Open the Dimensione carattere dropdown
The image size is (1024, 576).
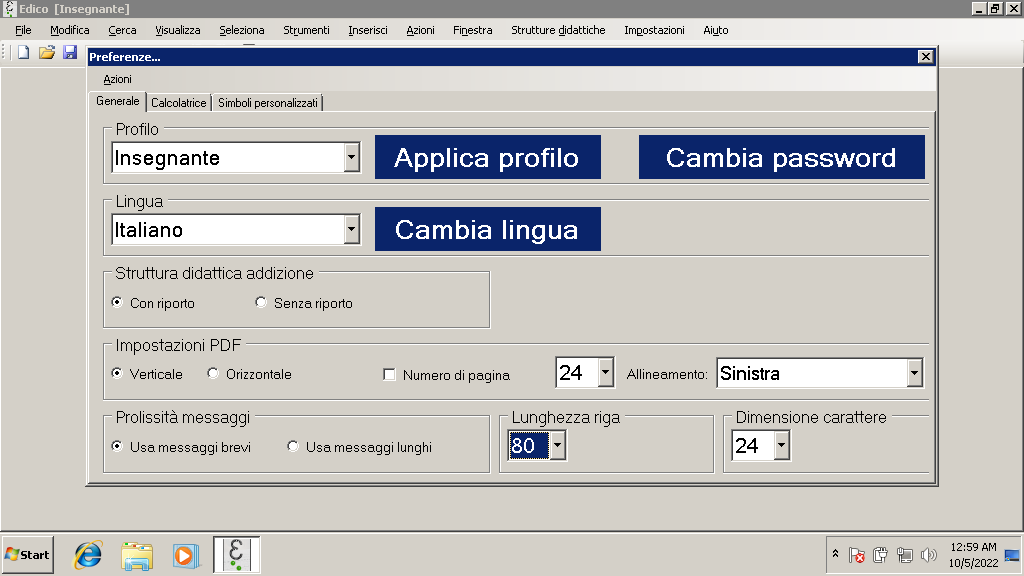[x=782, y=445]
